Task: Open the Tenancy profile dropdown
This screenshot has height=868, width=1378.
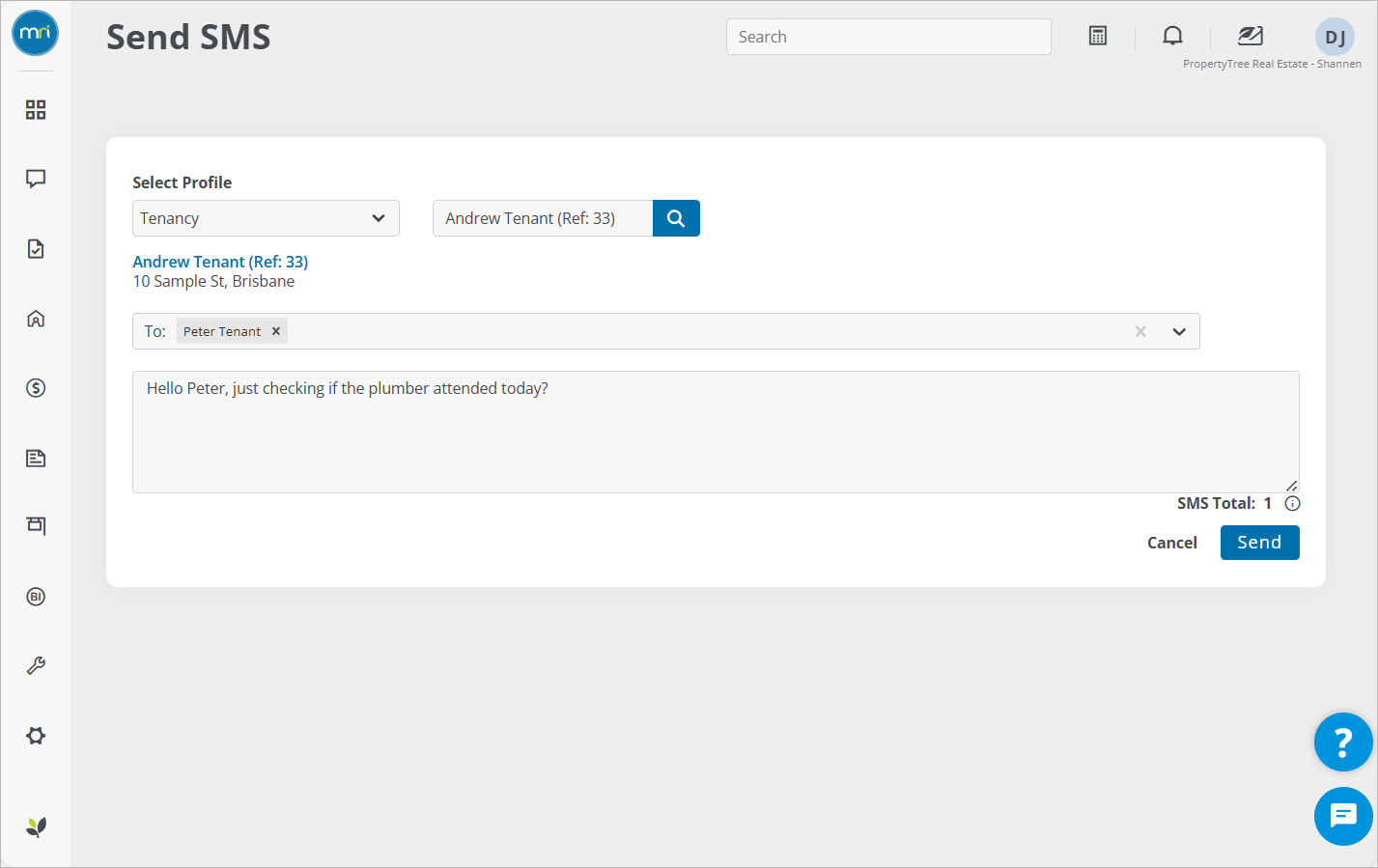Action: (x=266, y=218)
